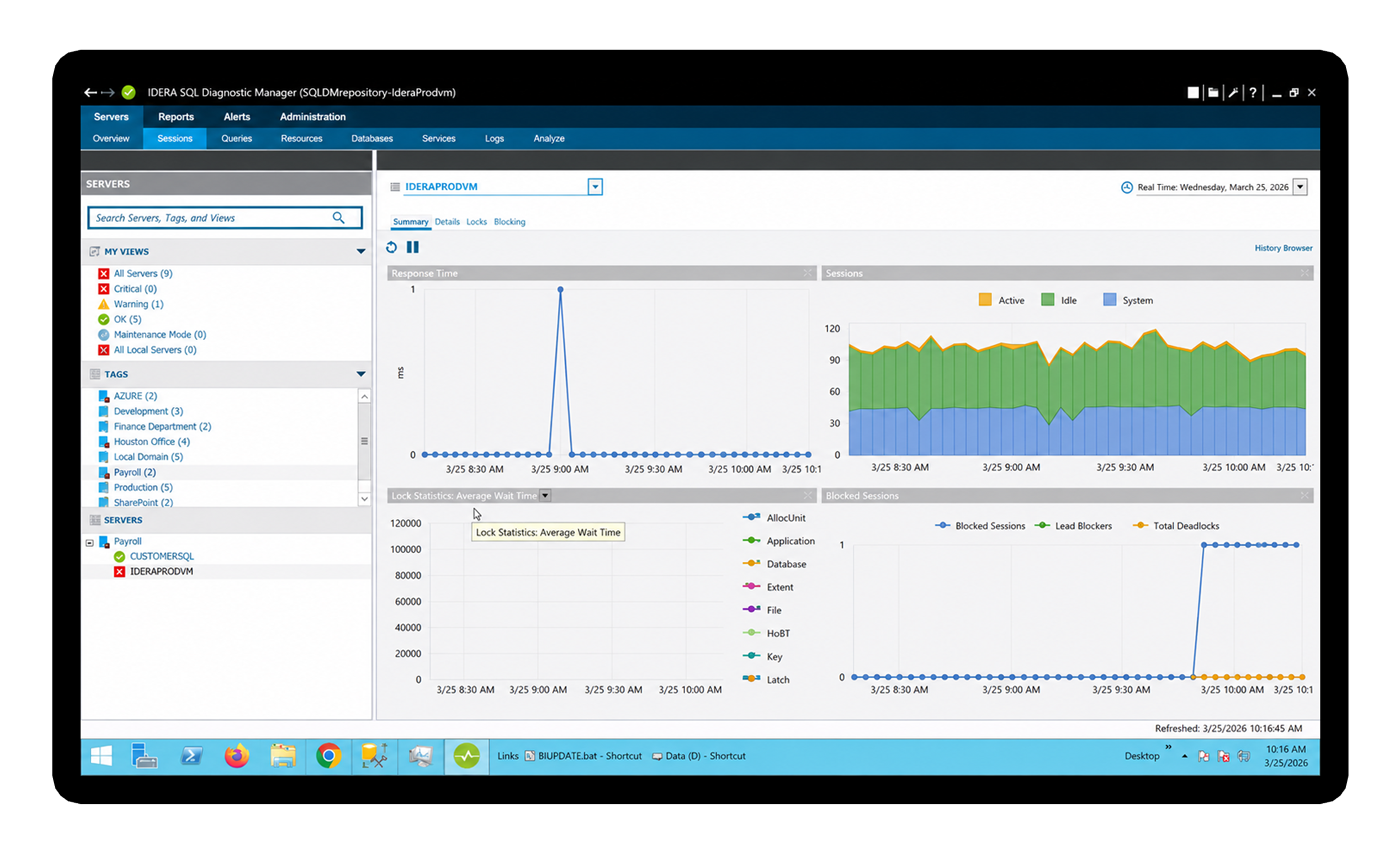Click the server list icon beside IDERAPRODVM dropdown
Viewport: 1400px width, 853px height.
pyautogui.click(x=395, y=187)
